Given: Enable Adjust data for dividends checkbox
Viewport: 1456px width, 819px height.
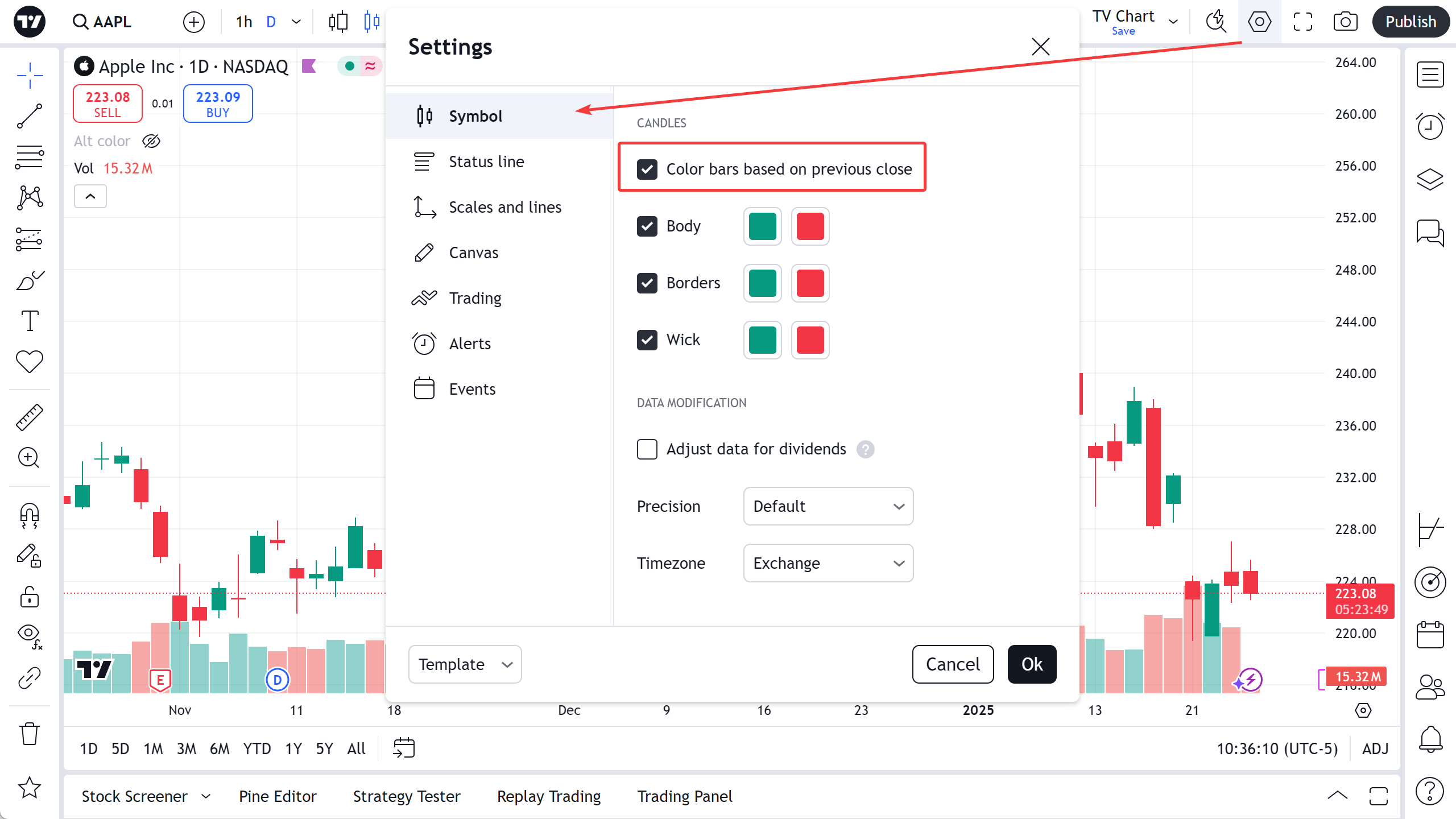Looking at the screenshot, I should pyautogui.click(x=647, y=449).
